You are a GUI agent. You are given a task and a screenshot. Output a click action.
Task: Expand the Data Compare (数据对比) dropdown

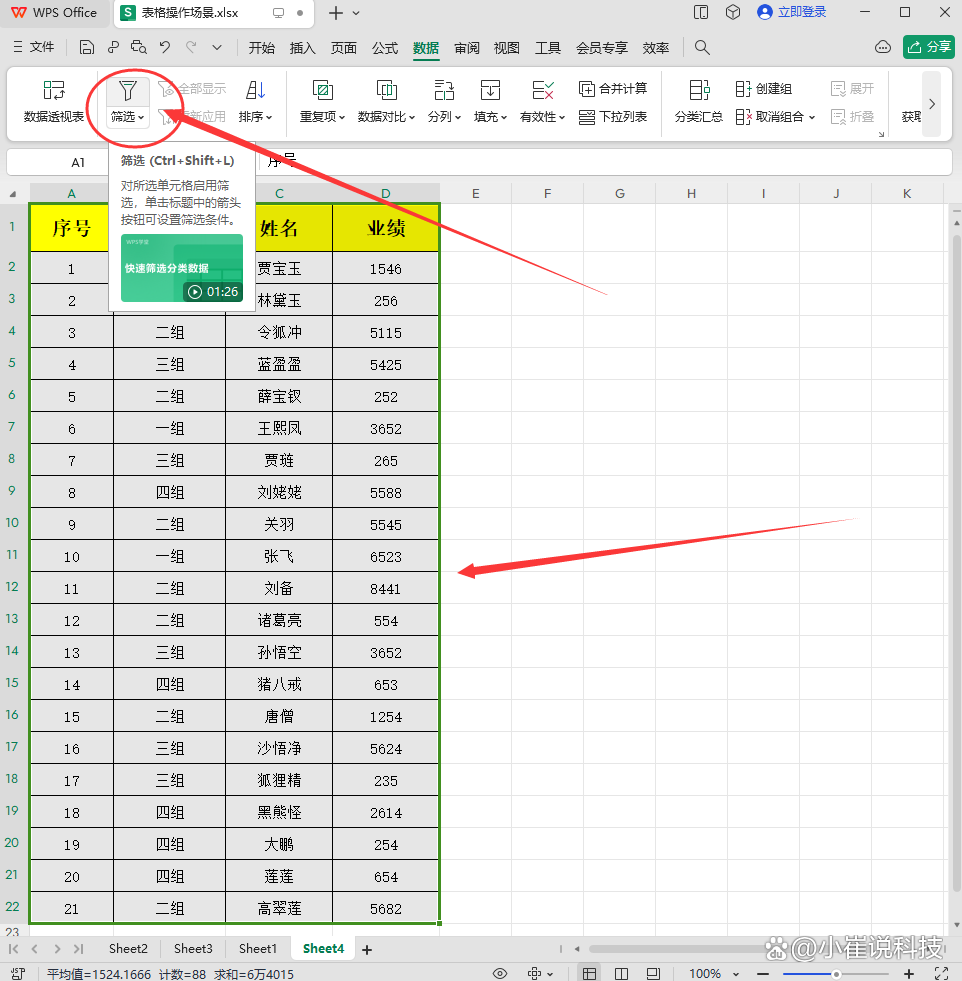click(x=412, y=118)
